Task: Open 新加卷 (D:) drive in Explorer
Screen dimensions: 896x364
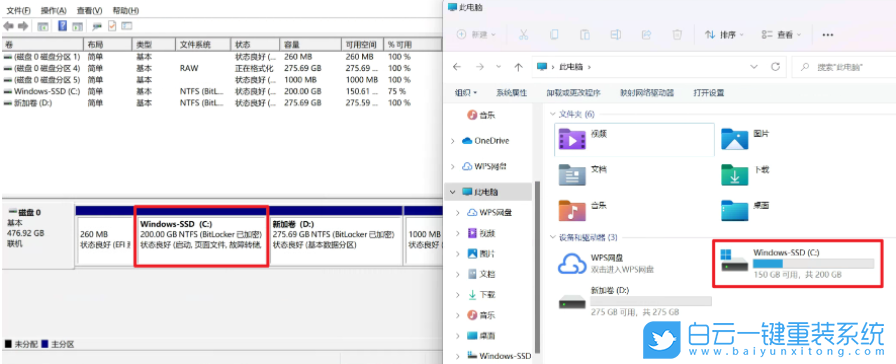Action: 634,301
